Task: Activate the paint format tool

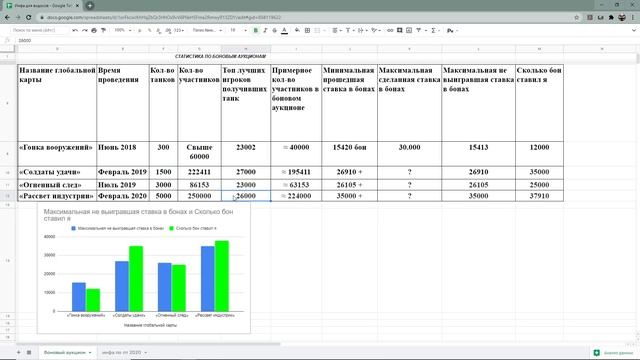Action: (103, 30)
